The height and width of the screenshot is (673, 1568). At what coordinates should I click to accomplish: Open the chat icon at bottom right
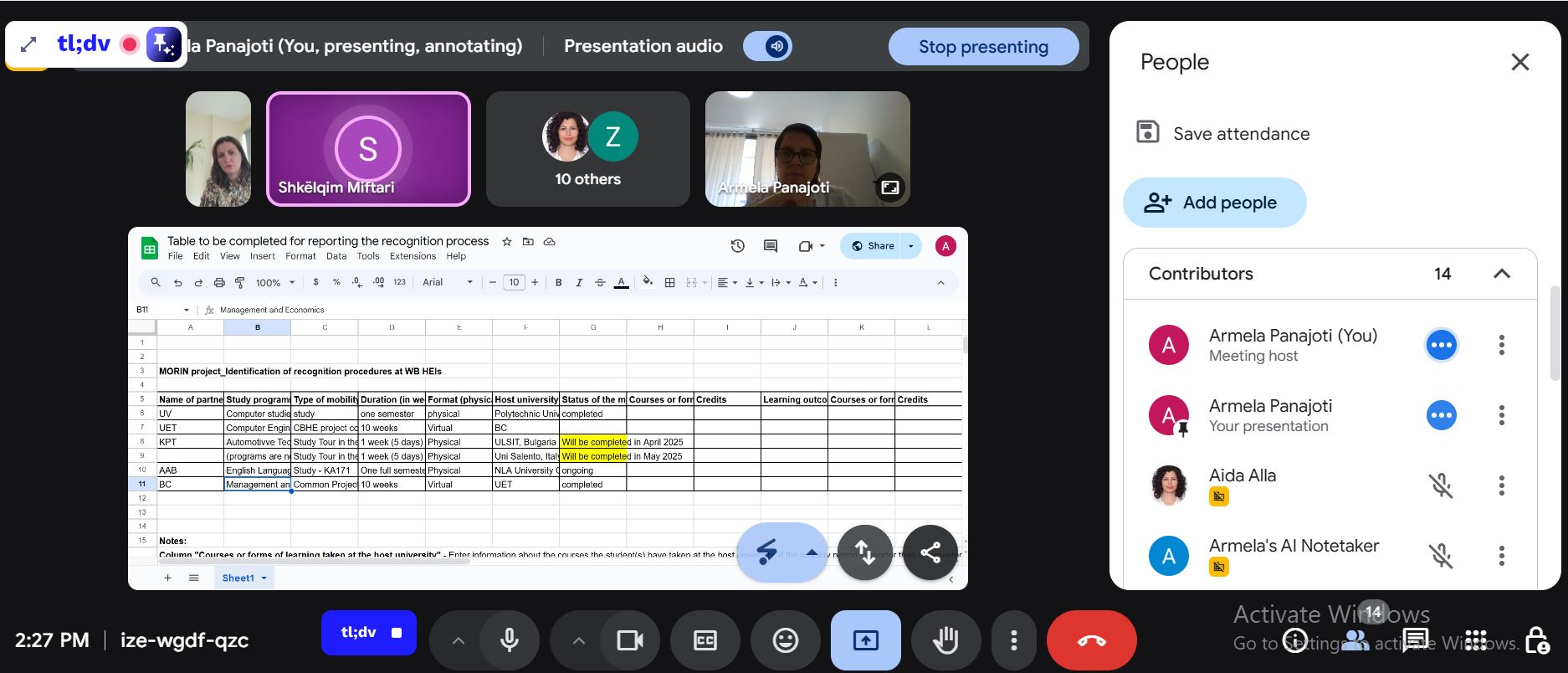click(x=1415, y=641)
